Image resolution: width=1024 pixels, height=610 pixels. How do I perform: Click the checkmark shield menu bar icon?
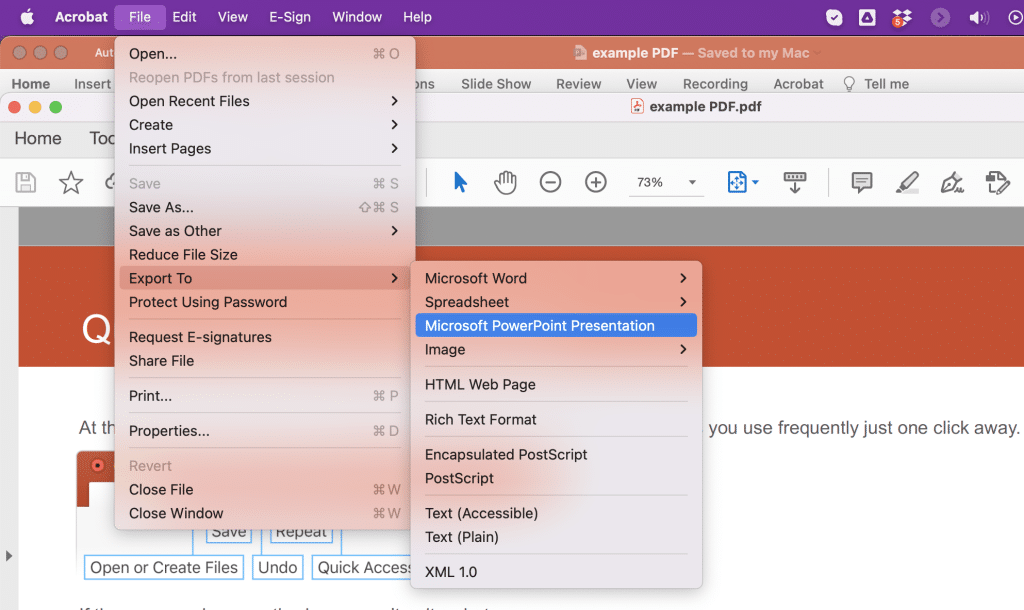834,18
